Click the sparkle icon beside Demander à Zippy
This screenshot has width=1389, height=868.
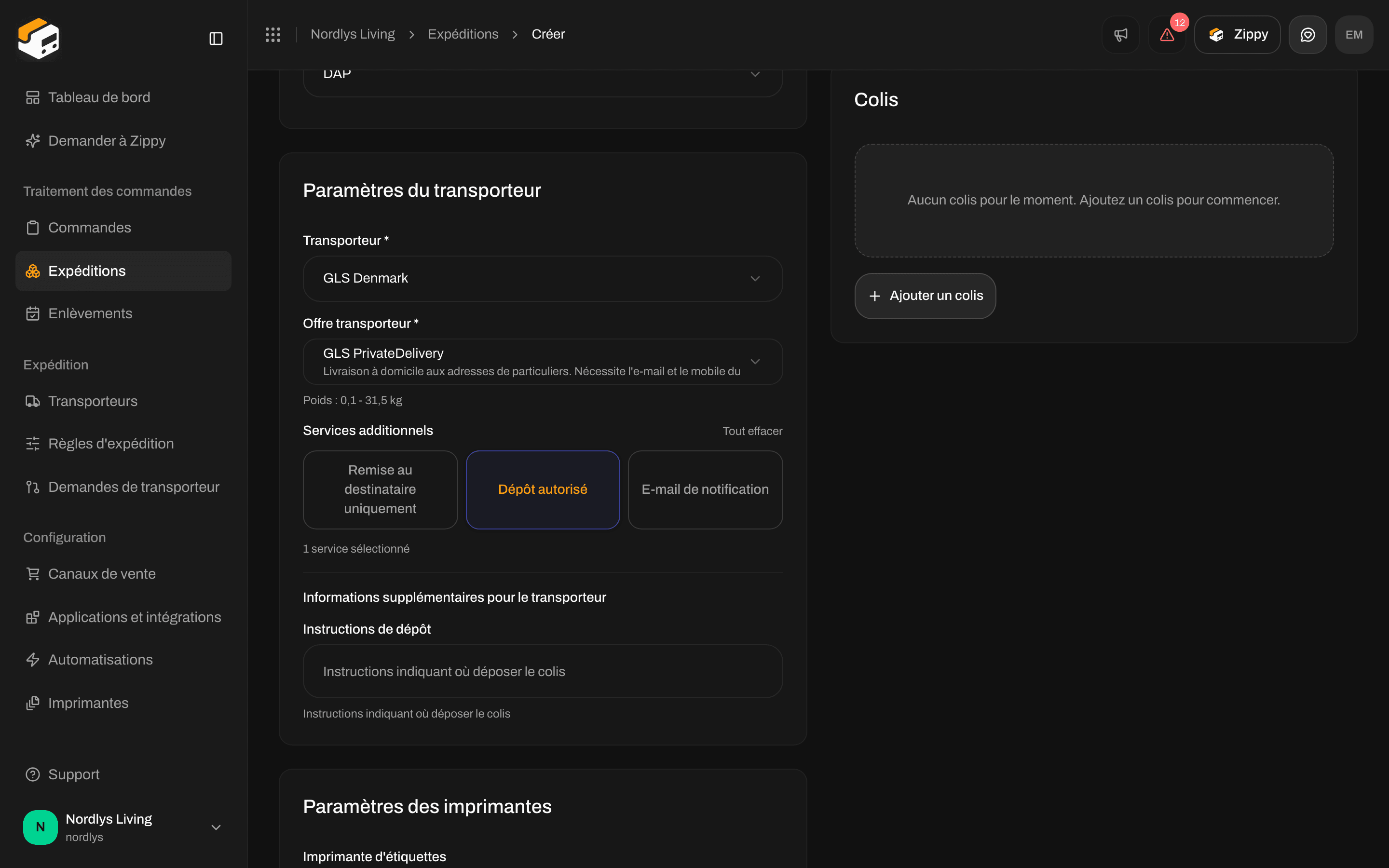click(33, 141)
